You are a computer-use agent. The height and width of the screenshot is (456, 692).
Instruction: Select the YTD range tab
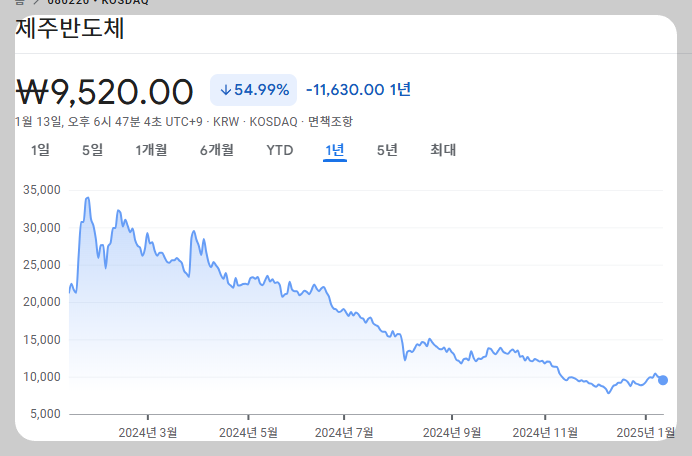coord(280,151)
